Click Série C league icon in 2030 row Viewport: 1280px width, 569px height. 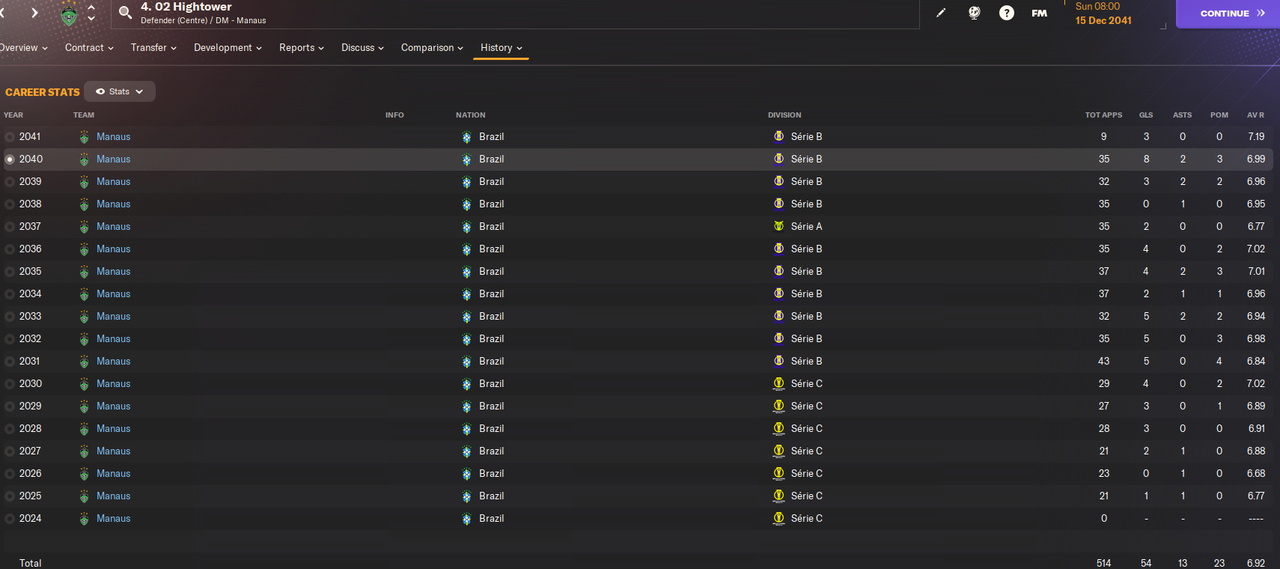tap(778, 384)
